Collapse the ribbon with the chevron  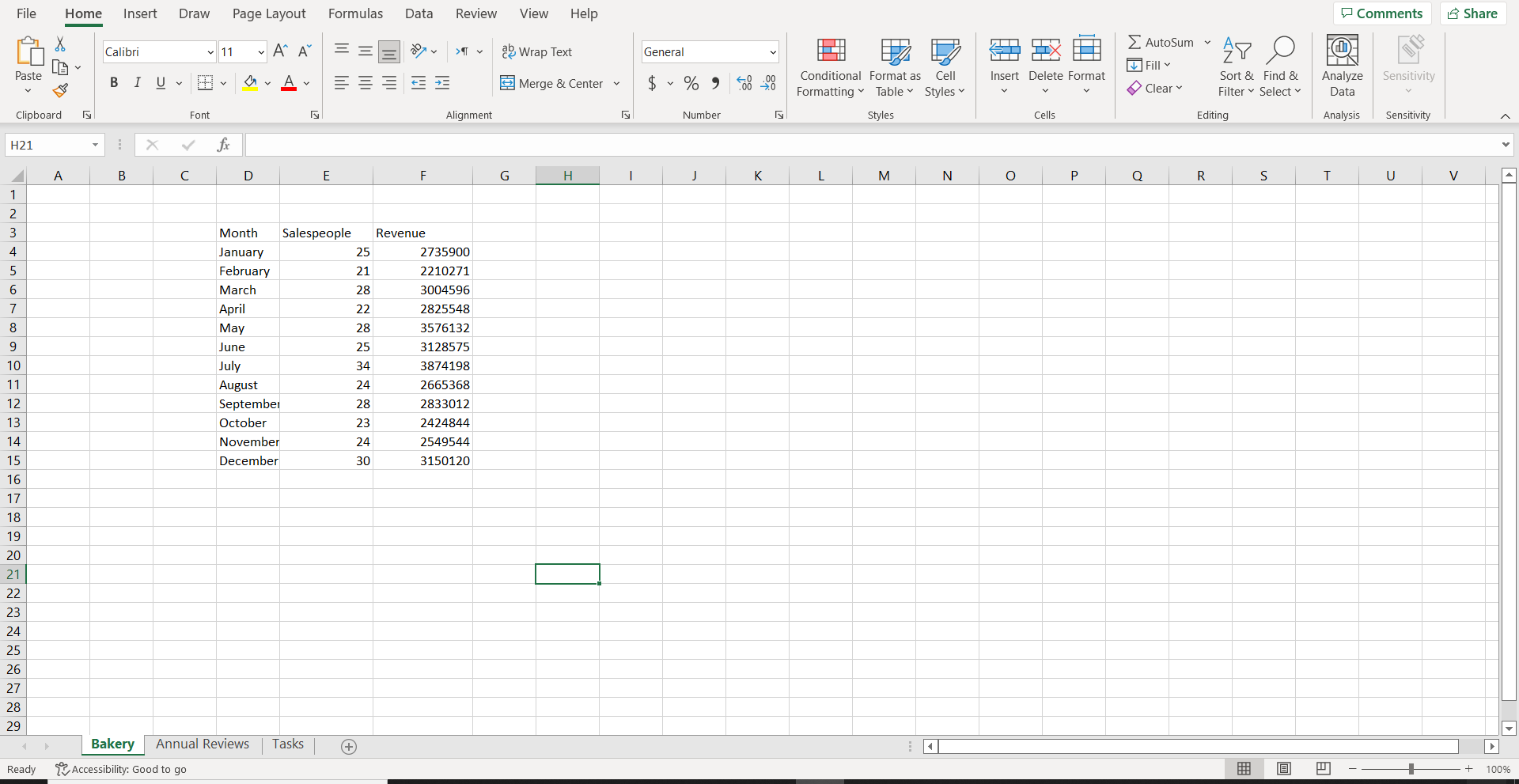1505,116
